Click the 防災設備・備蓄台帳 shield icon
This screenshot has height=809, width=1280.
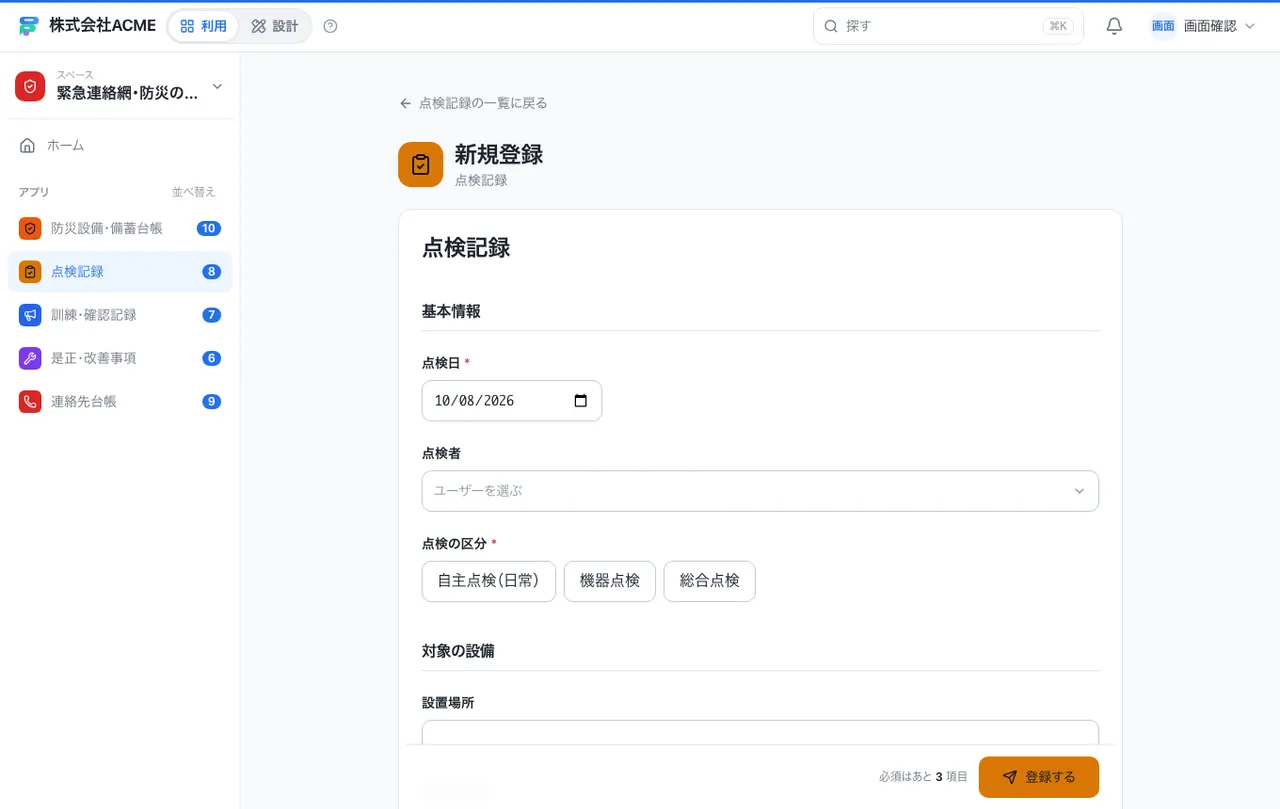coord(30,228)
